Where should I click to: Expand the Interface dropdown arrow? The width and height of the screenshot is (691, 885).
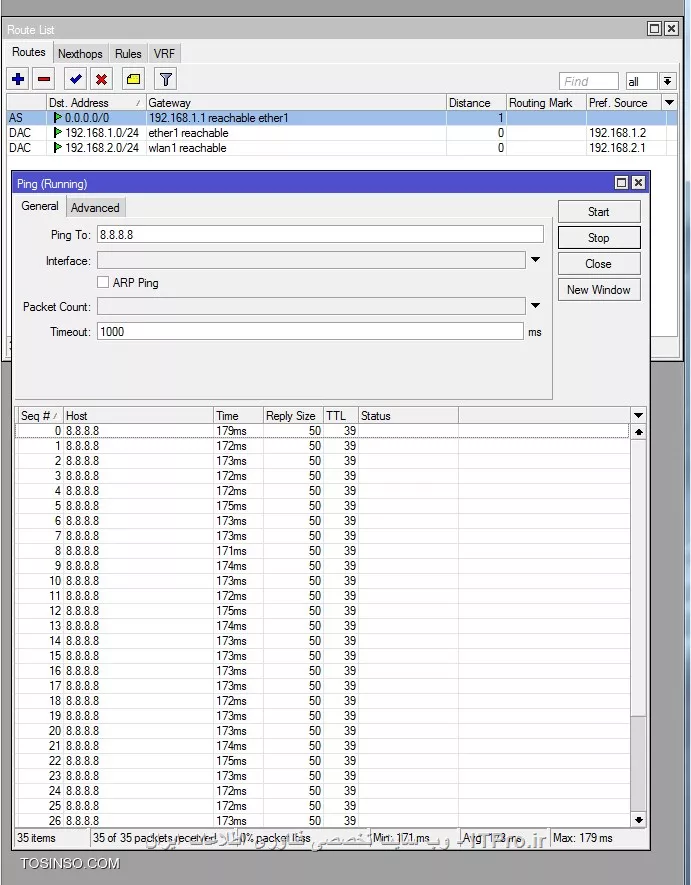[x=535, y=260]
